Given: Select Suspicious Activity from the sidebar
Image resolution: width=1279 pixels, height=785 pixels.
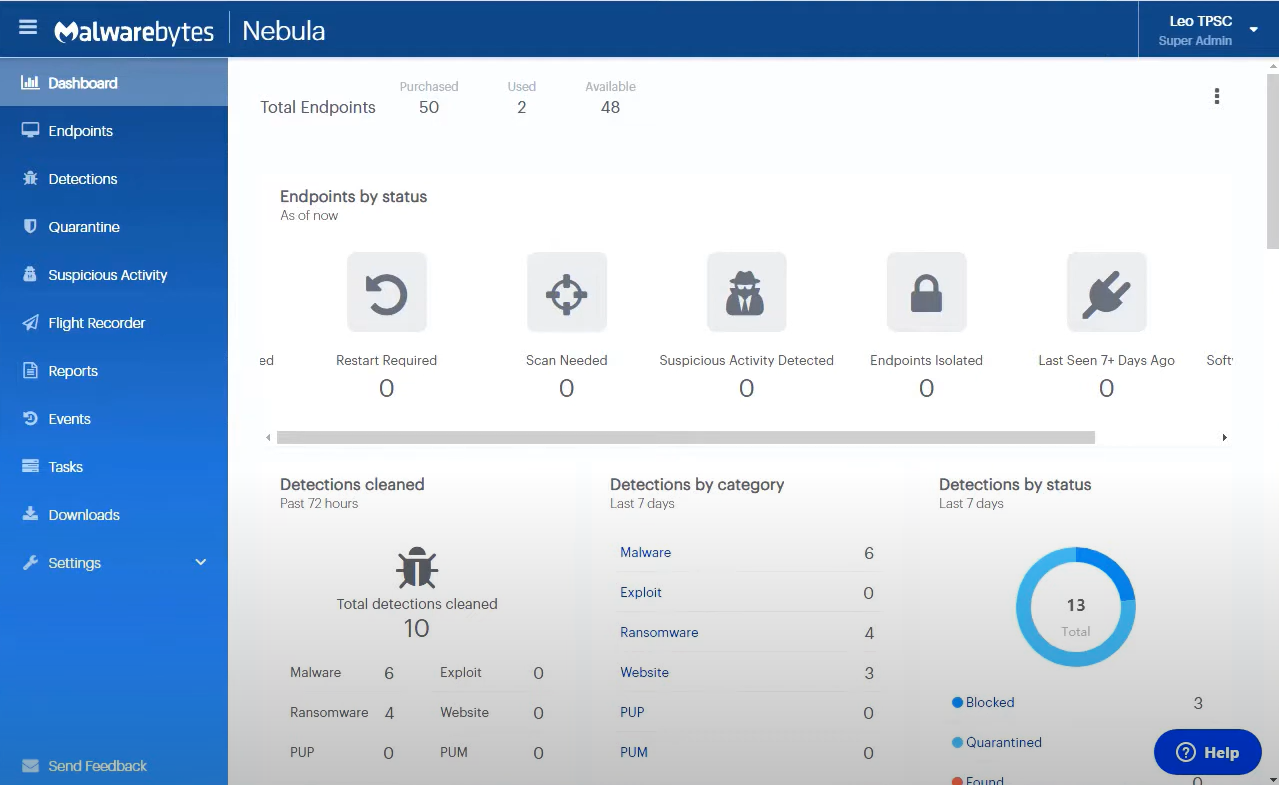Looking at the screenshot, I should (107, 274).
